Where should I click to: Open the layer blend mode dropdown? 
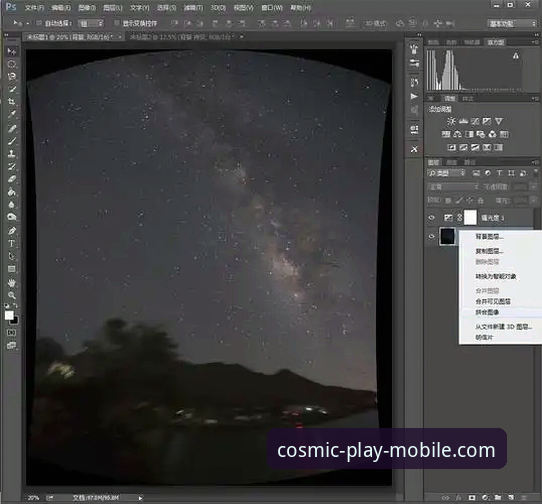(x=453, y=187)
